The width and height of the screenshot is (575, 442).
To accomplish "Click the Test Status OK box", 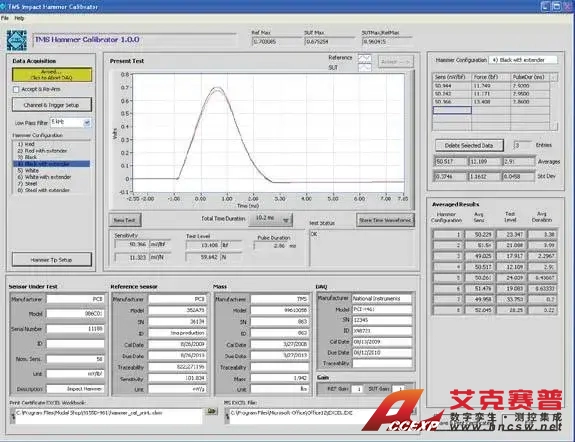I will pyautogui.click(x=362, y=248).
